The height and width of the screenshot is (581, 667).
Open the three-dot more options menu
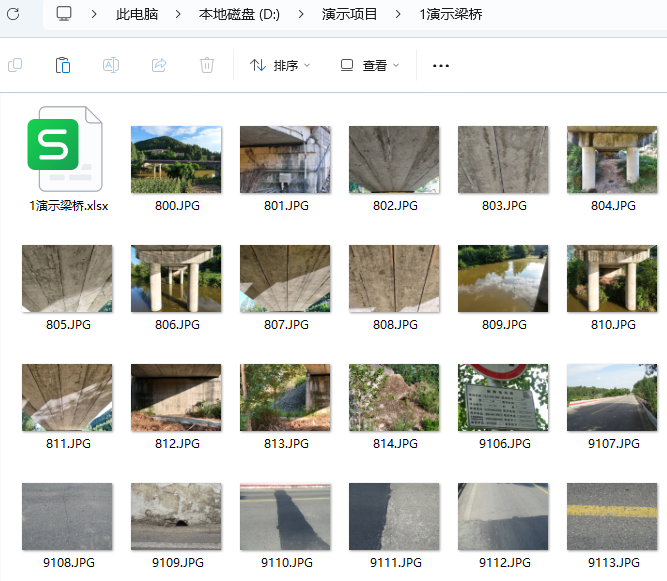coord(441,66)
